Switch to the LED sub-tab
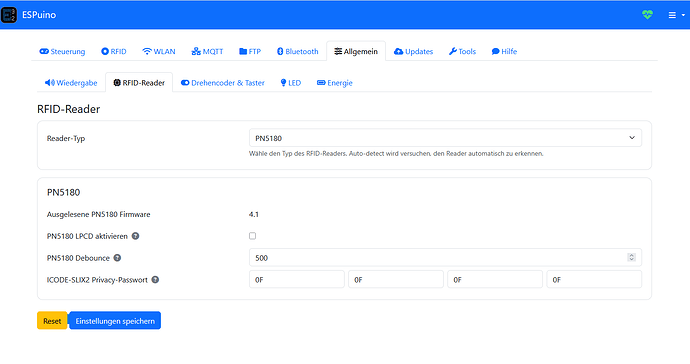The height and width of the screenshot is (364, 690). pyautogui.click(x=291, y=83)
